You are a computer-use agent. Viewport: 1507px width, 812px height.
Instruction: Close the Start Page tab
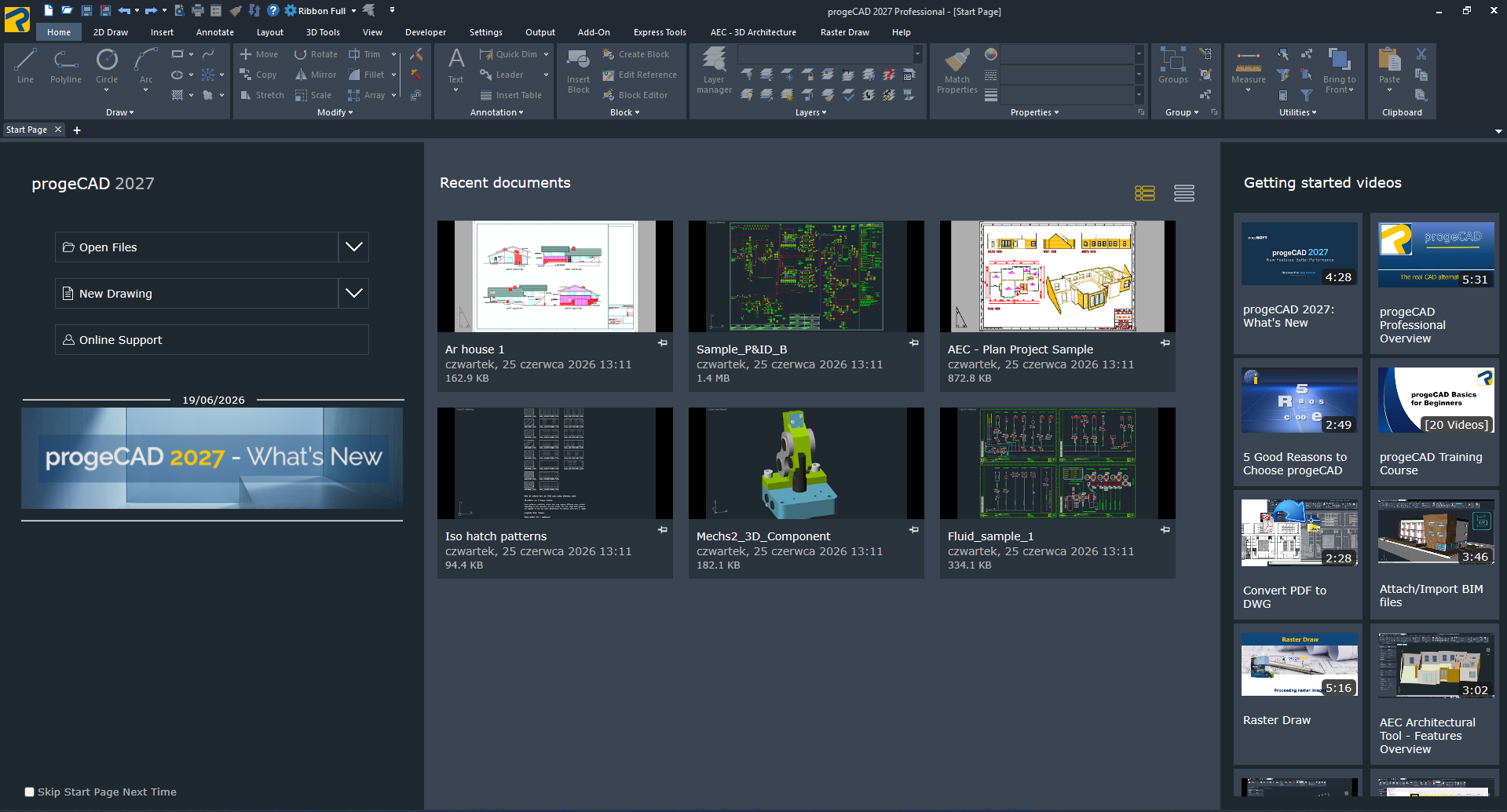coord(58,130)
